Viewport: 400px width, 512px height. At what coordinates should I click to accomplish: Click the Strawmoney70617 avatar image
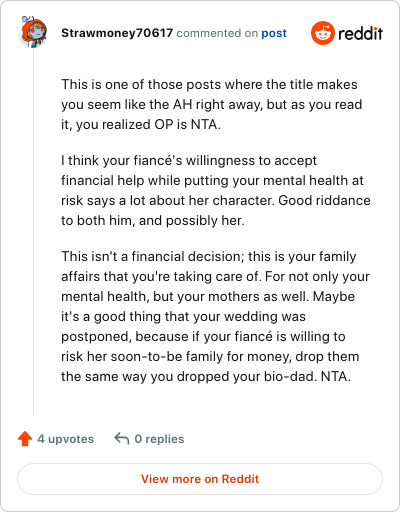(33, 32)
